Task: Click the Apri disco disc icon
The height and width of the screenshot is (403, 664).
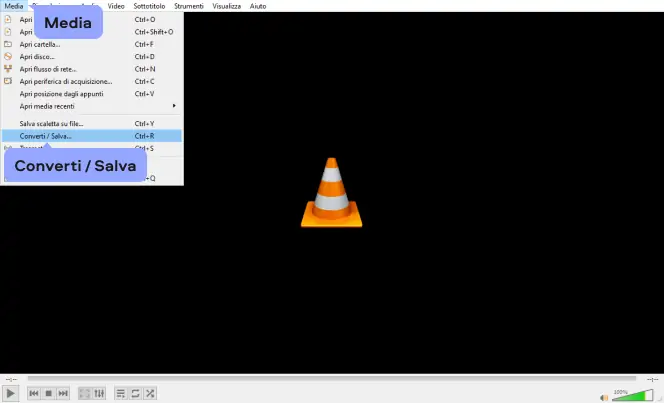Action: point(8,56)
